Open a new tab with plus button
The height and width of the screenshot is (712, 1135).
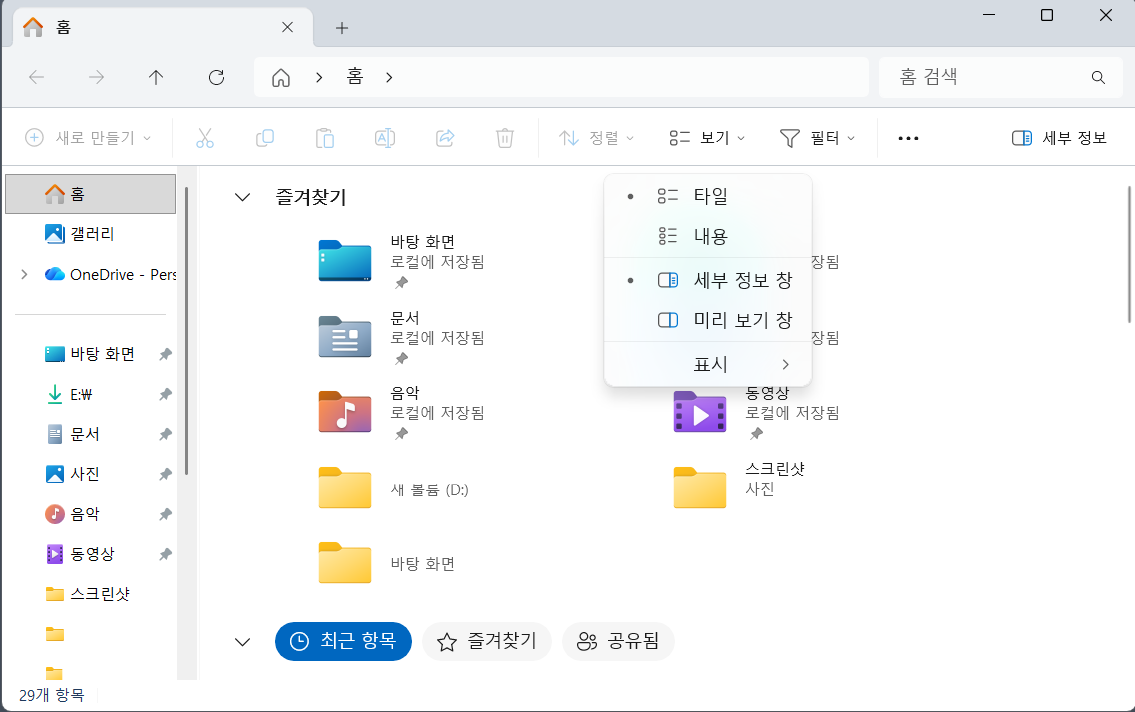point(342,28)
